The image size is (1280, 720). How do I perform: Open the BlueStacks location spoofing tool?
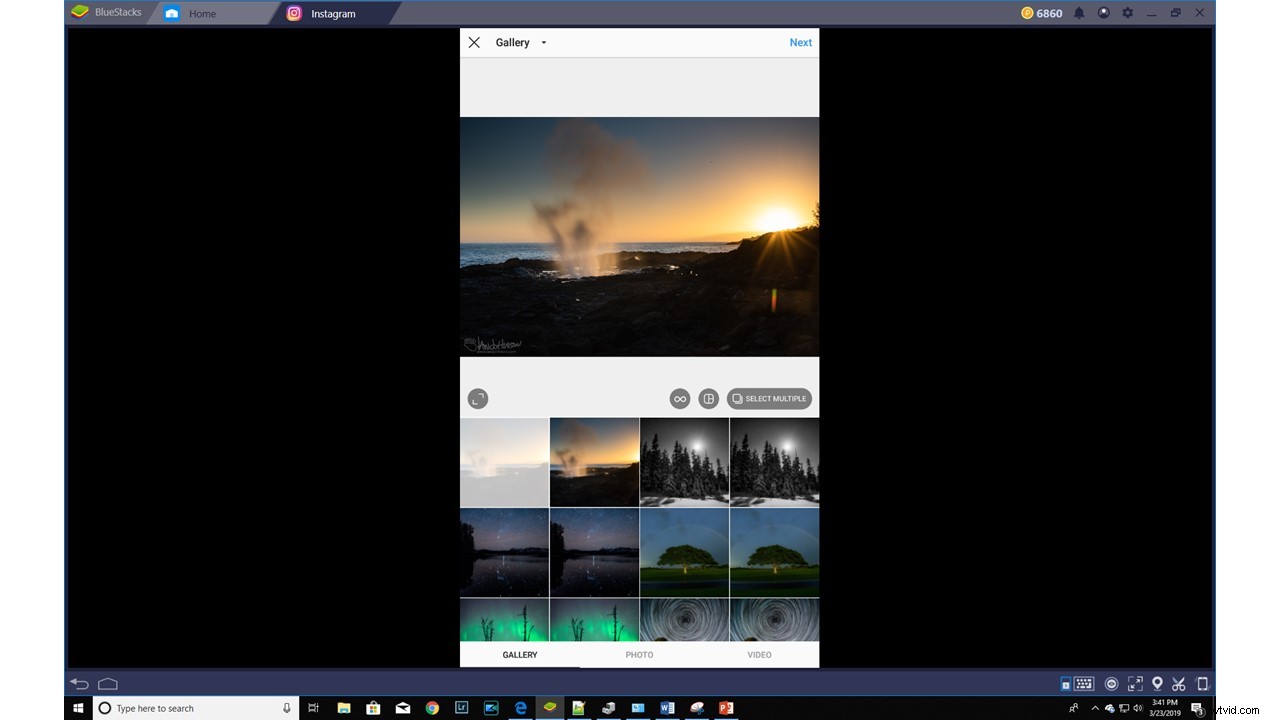(x=1157, y=683)
